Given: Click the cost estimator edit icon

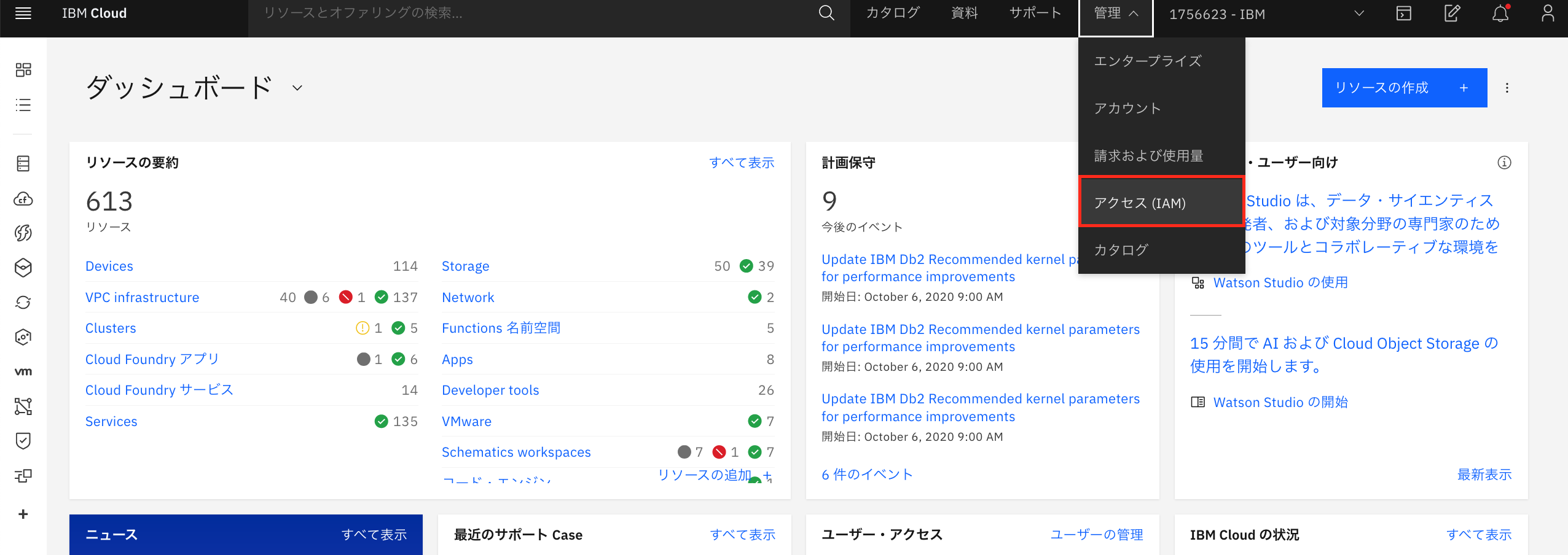Looking at the screenshot, I should coord(1452,14).
